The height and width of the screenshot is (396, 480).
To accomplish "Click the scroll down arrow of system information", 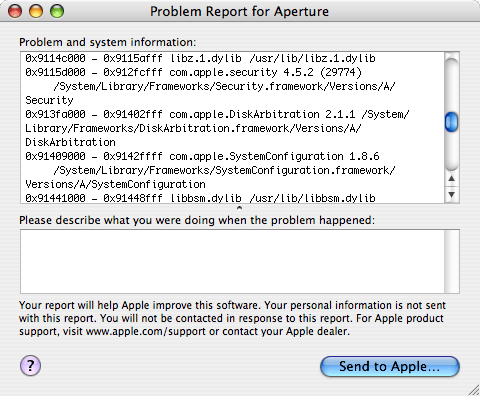I will [452, 194].
